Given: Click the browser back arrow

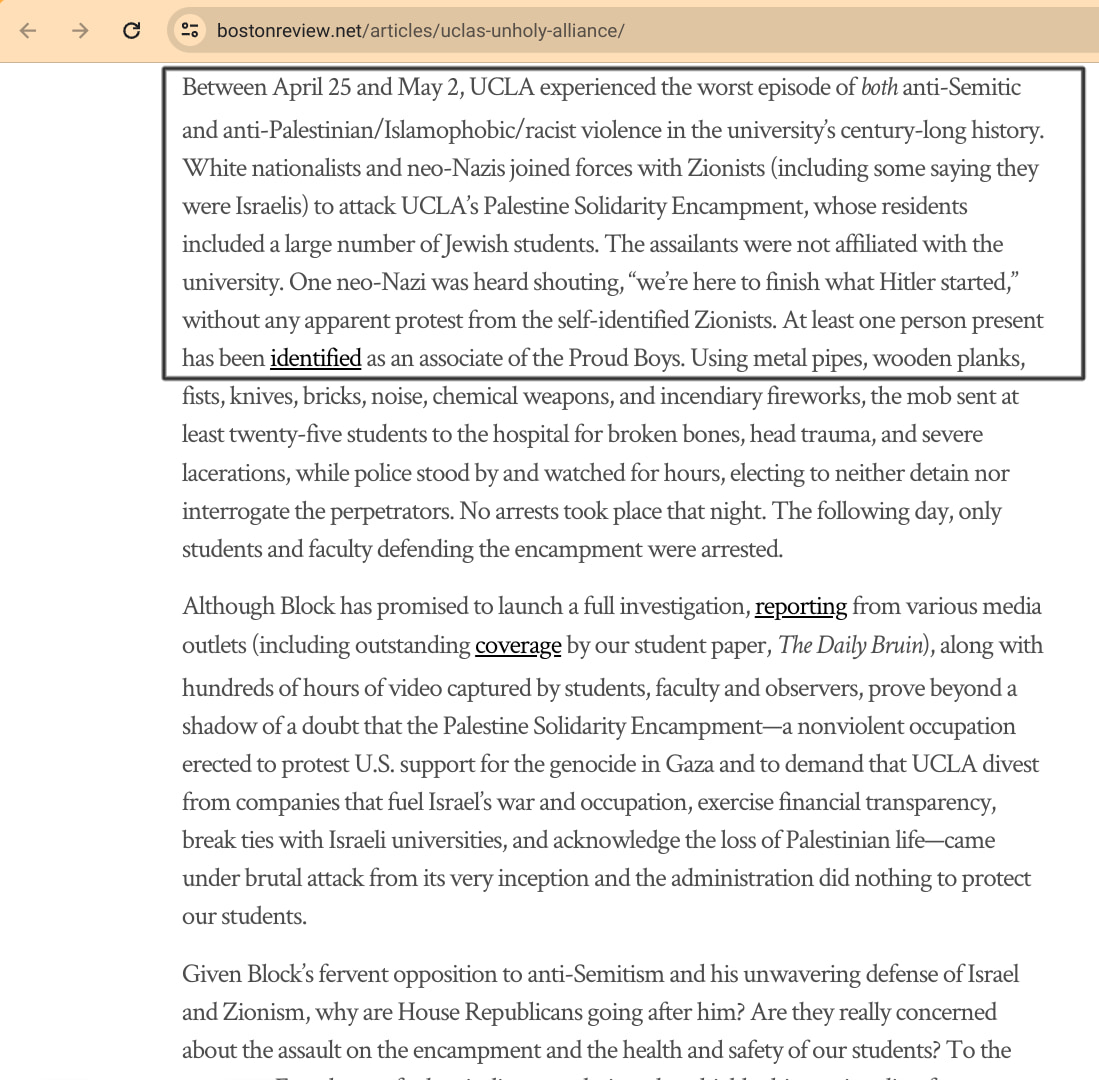Looking at the screenshot, I should 28,31.
